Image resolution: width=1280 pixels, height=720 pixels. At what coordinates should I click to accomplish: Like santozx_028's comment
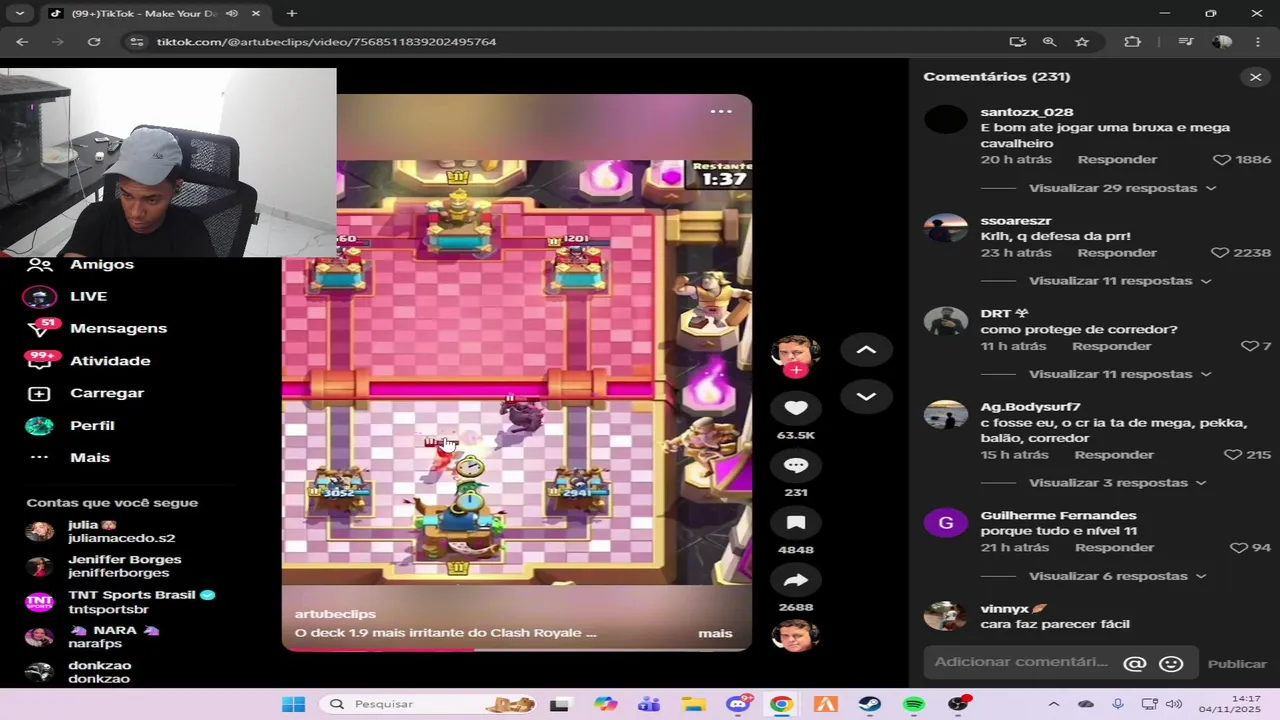(1221, 160)
